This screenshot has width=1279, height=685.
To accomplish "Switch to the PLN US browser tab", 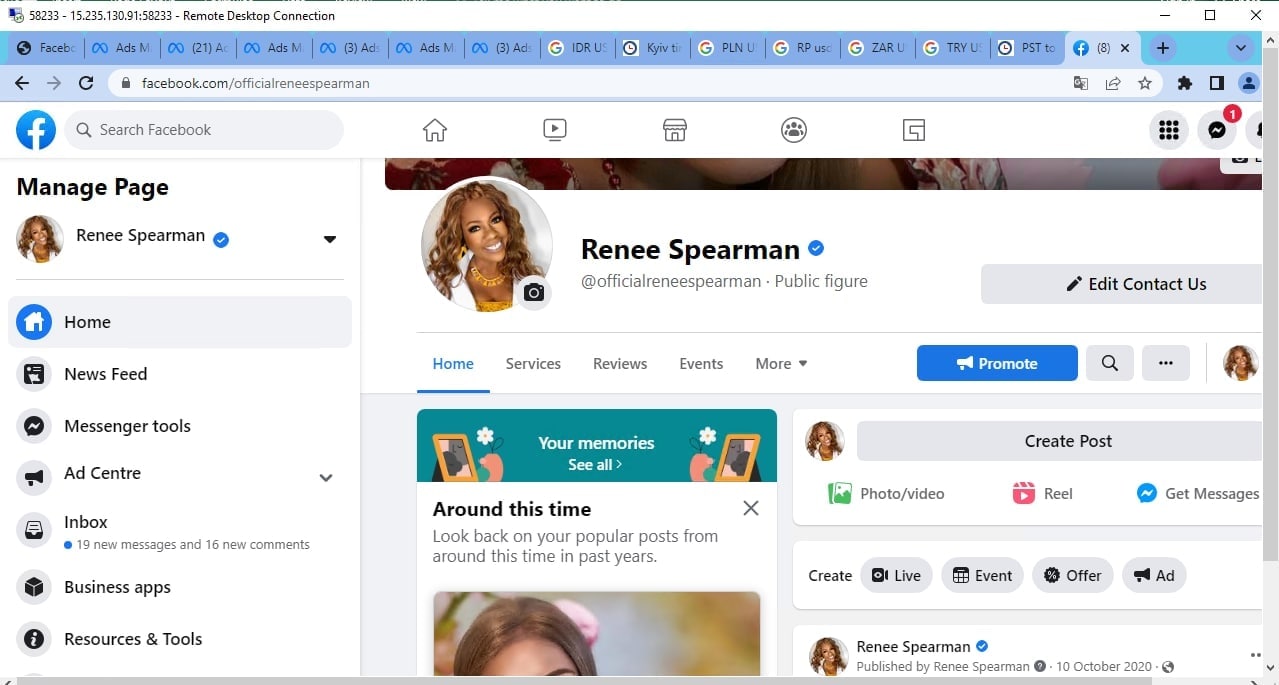I will pos(727,48).
